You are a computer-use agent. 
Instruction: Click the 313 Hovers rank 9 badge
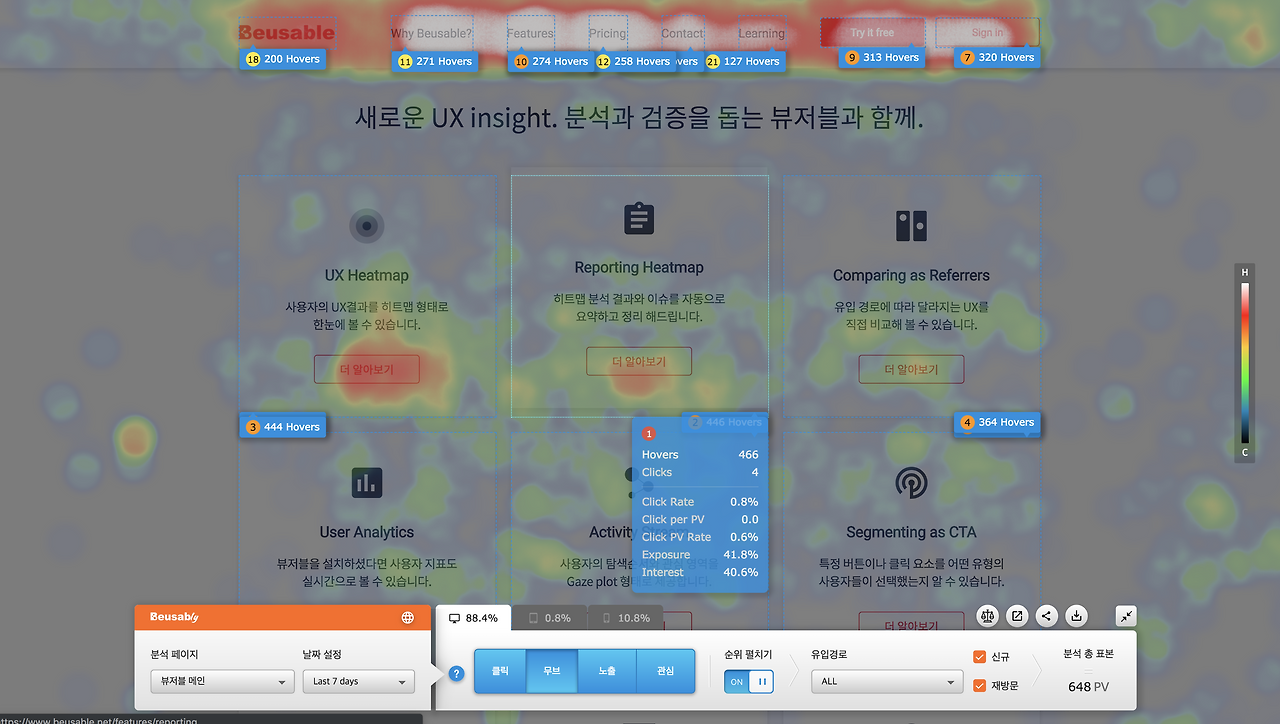coord(882,57)
